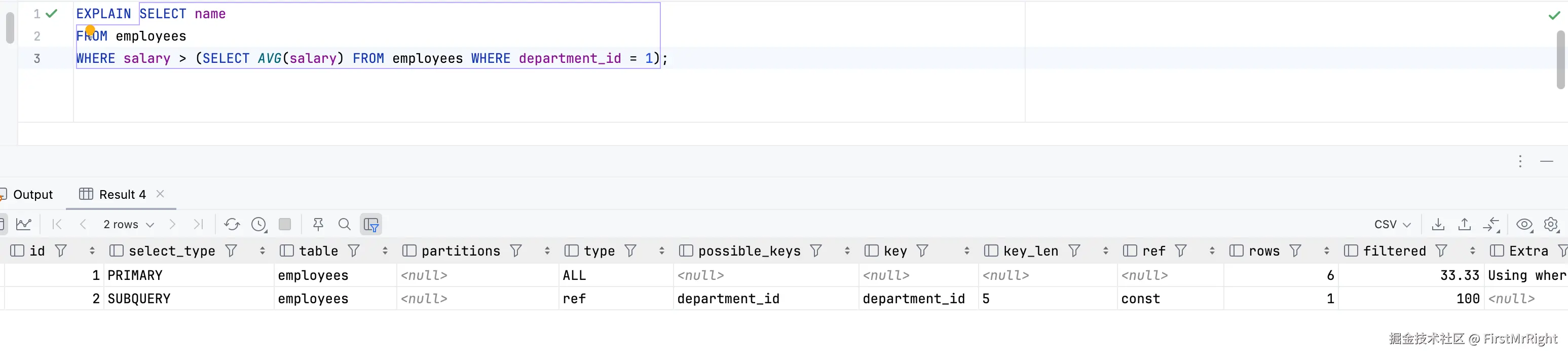Viewport: 1568px width, 357px height.
Task: Pin the Result 4 tab
Action: pyautogui.click(x=318, y=224)
